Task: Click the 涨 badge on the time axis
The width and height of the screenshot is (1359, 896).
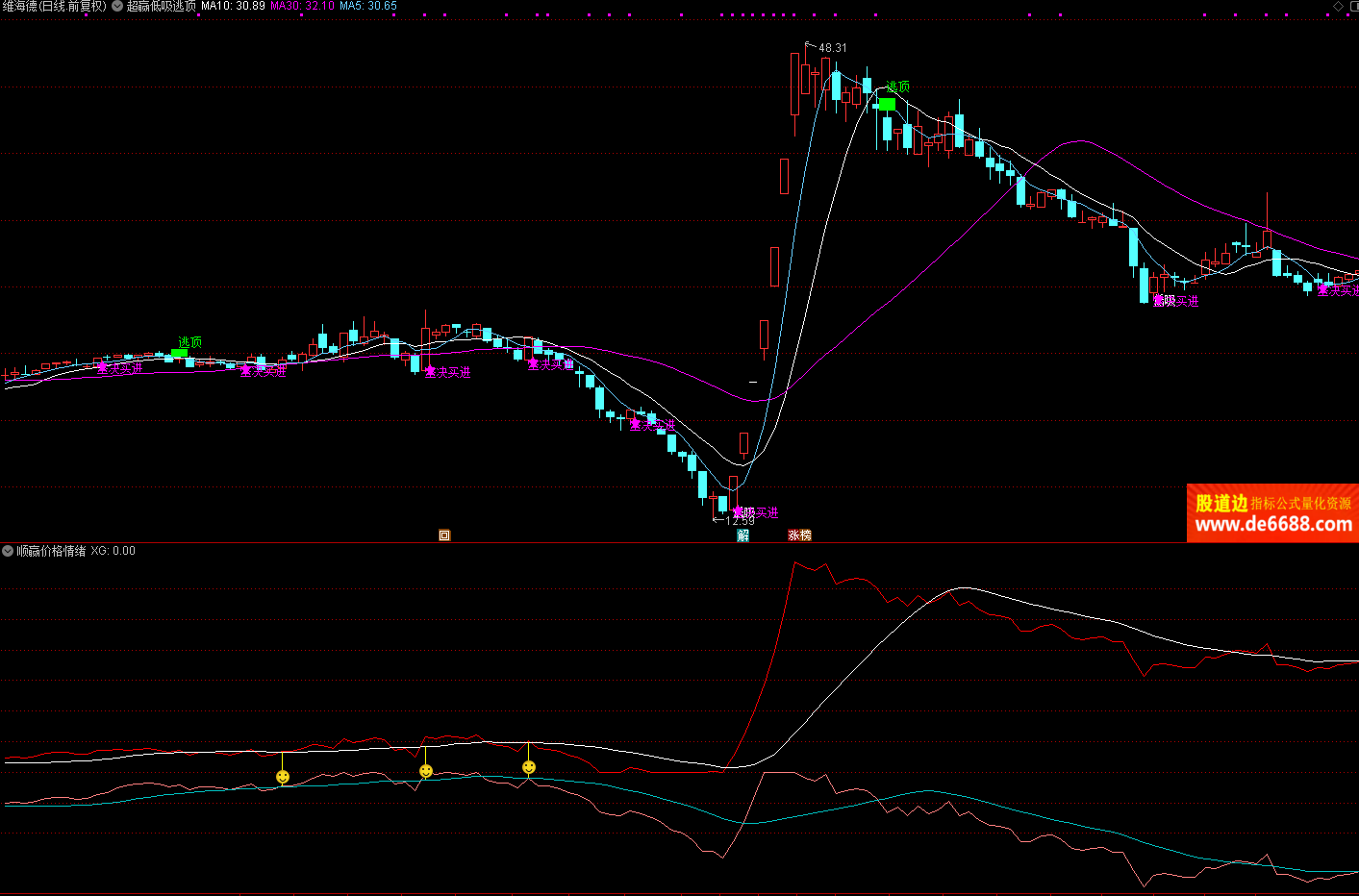Action: [x=794, y=535]
